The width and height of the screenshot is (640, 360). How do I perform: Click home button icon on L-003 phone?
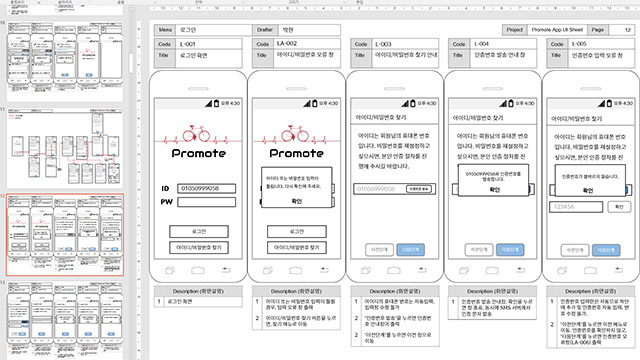point(394,270)
